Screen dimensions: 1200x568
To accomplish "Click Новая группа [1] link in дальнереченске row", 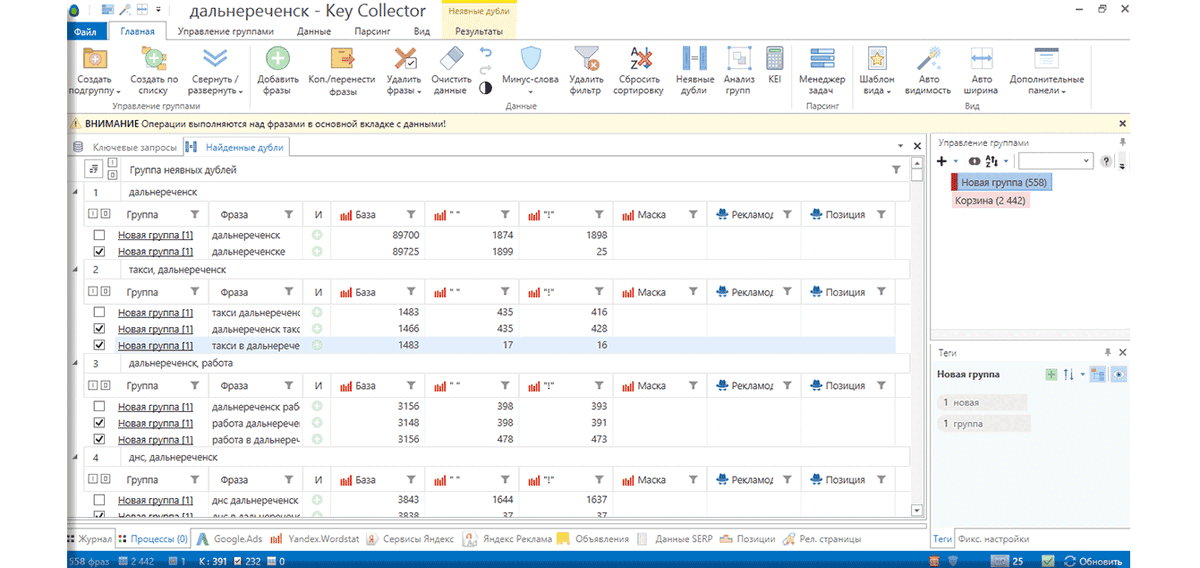I will 155,252.
